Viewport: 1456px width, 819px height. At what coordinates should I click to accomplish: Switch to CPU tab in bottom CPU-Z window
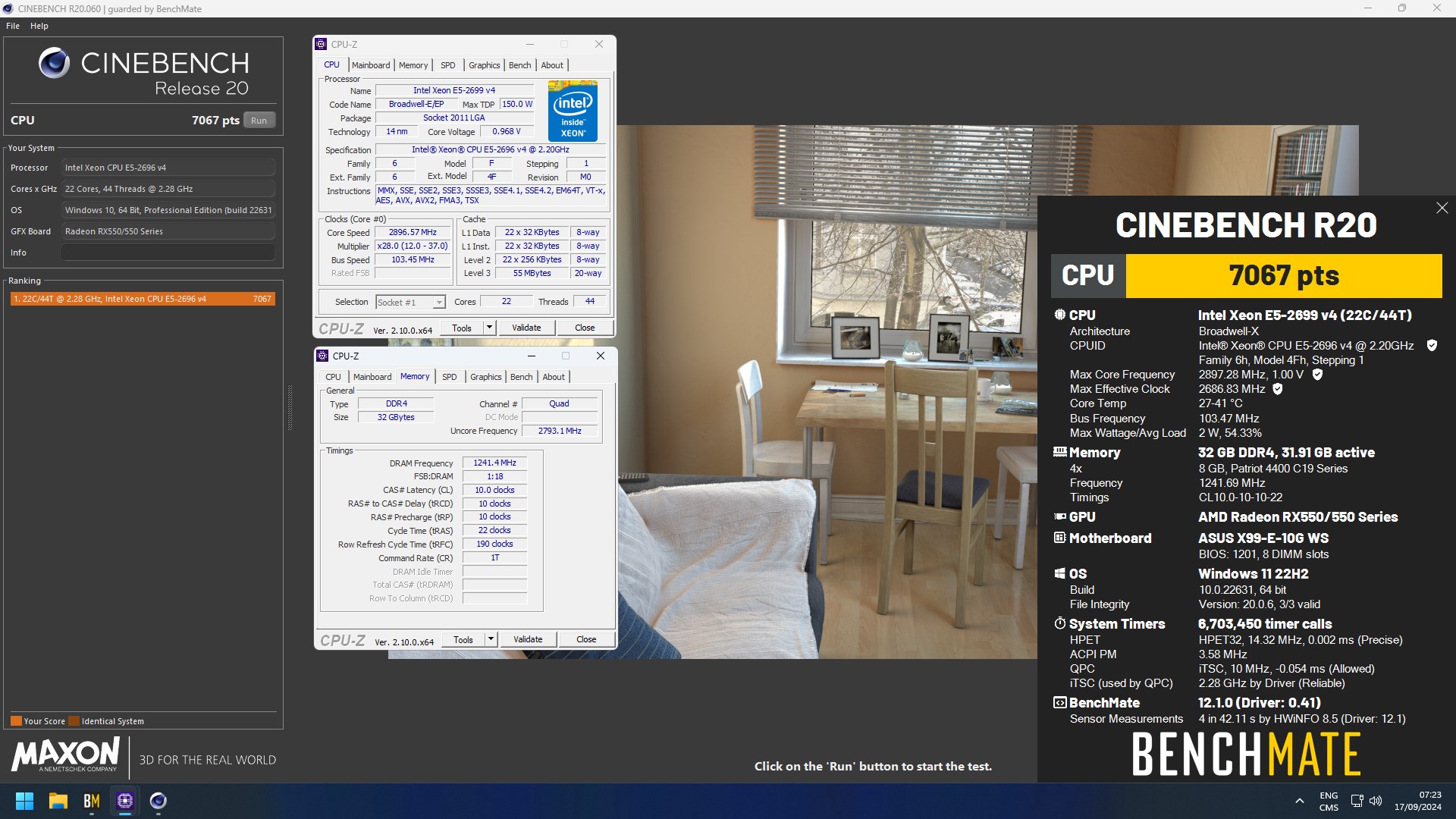[333, 377]
